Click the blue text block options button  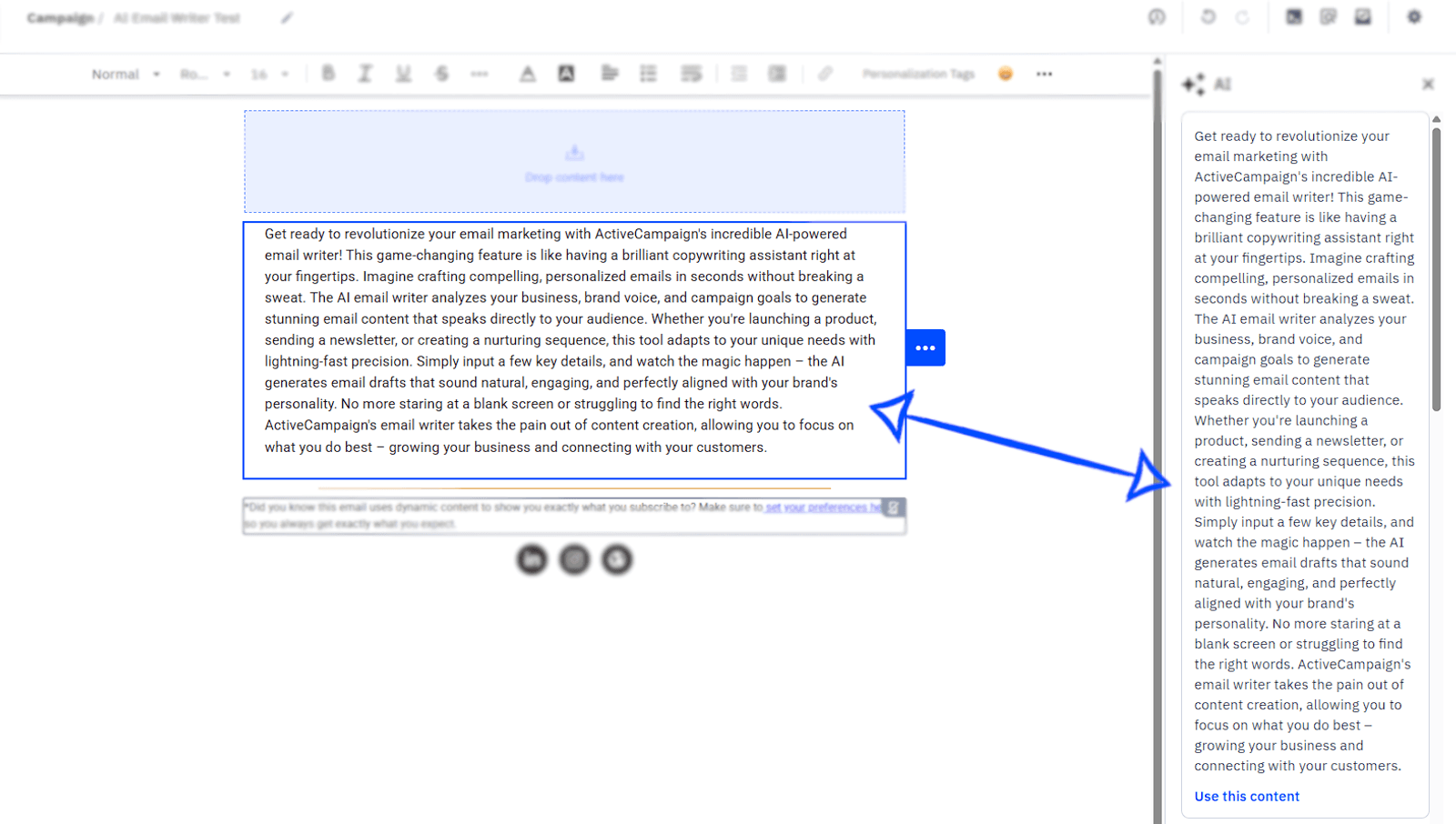click(925, 347)
